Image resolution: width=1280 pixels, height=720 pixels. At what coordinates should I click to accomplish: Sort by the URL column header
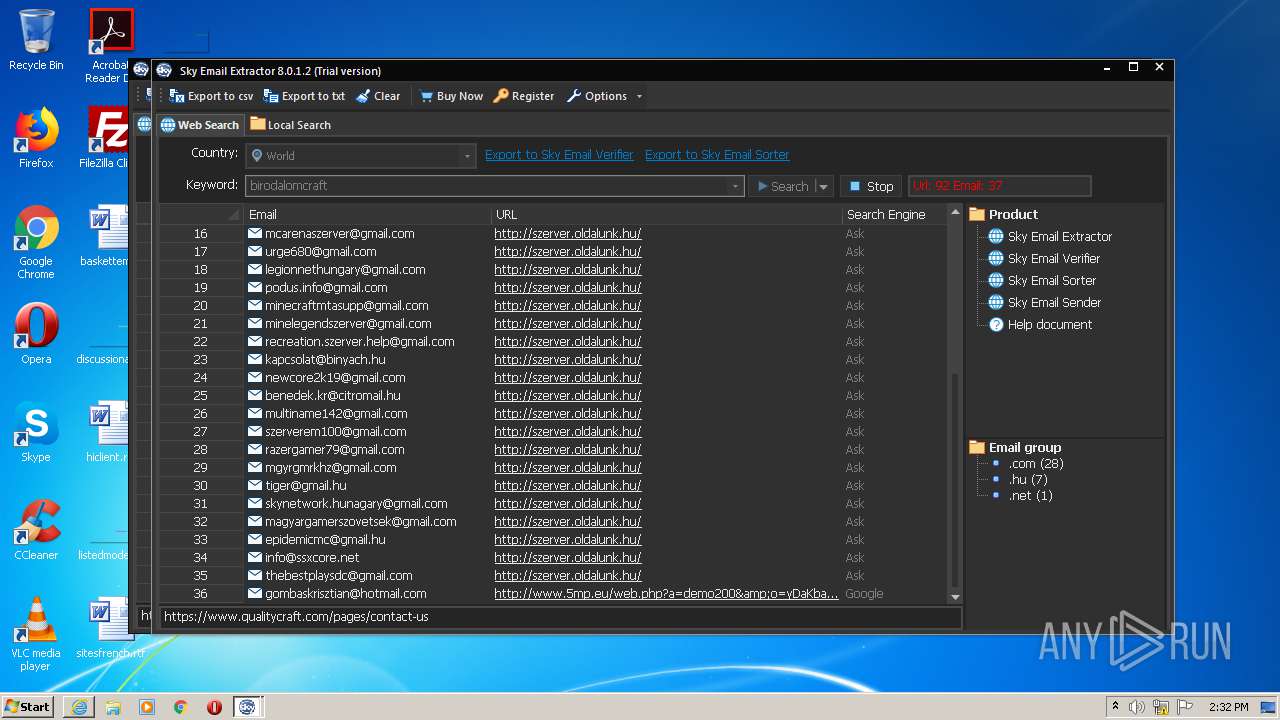[666, 214]
